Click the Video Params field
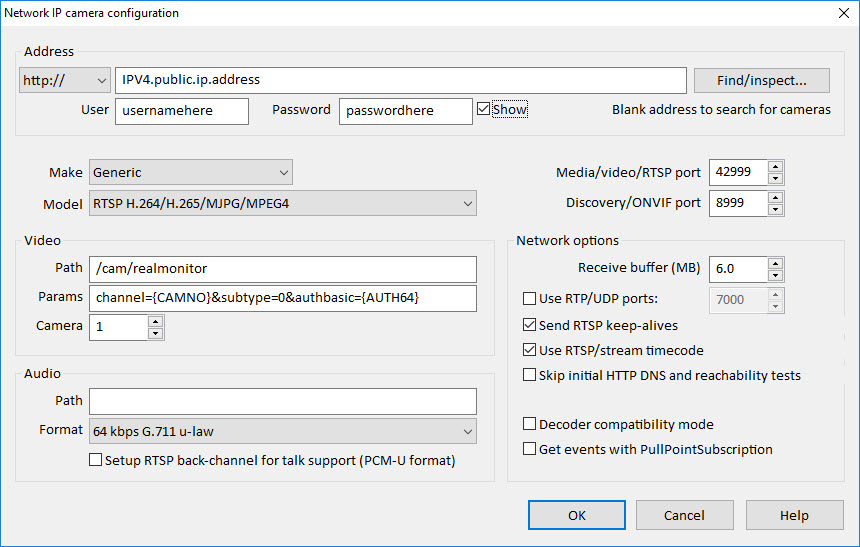 pyautogui.click(x=282, y=298)
